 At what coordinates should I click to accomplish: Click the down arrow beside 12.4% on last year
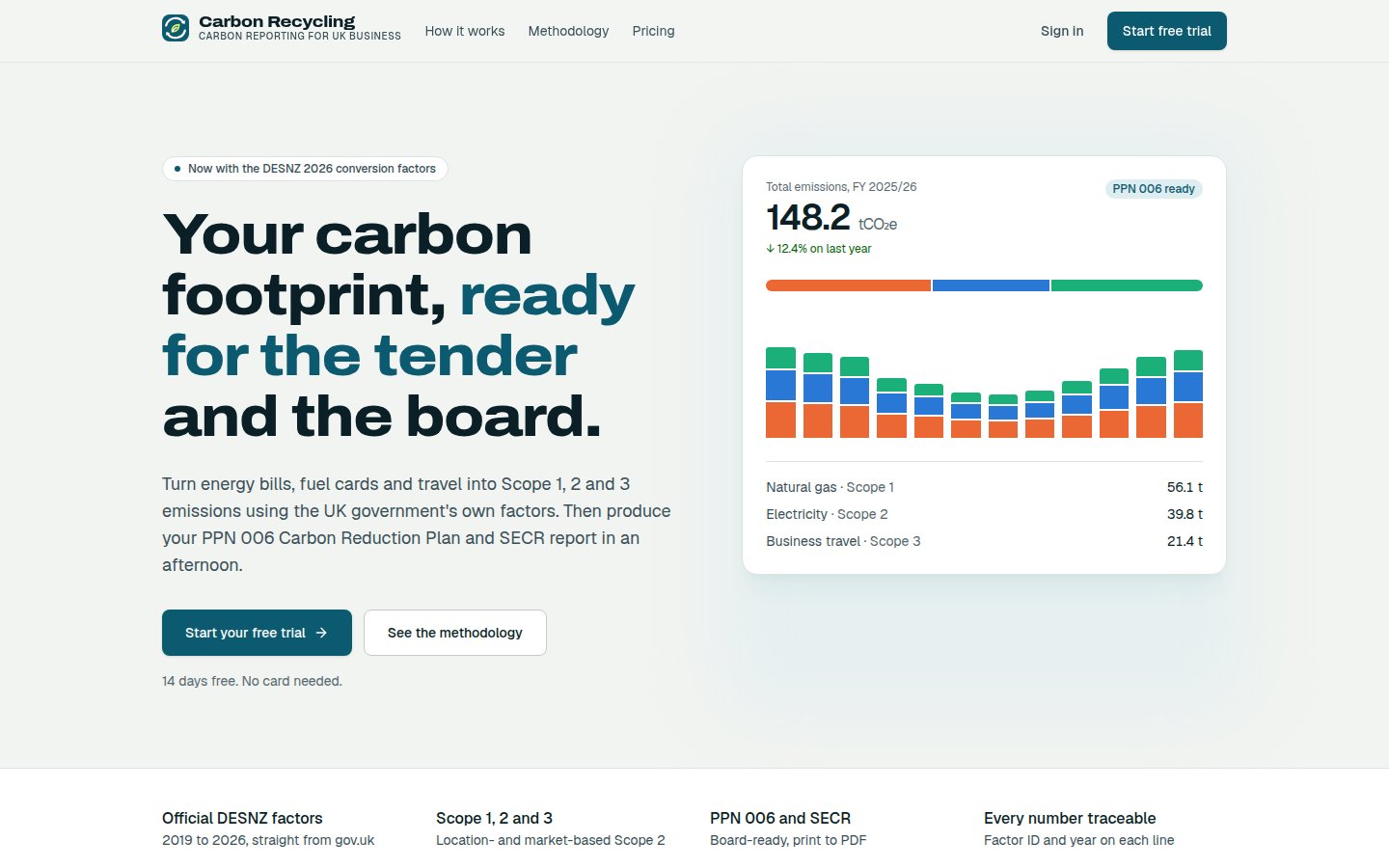pos(771,249)
